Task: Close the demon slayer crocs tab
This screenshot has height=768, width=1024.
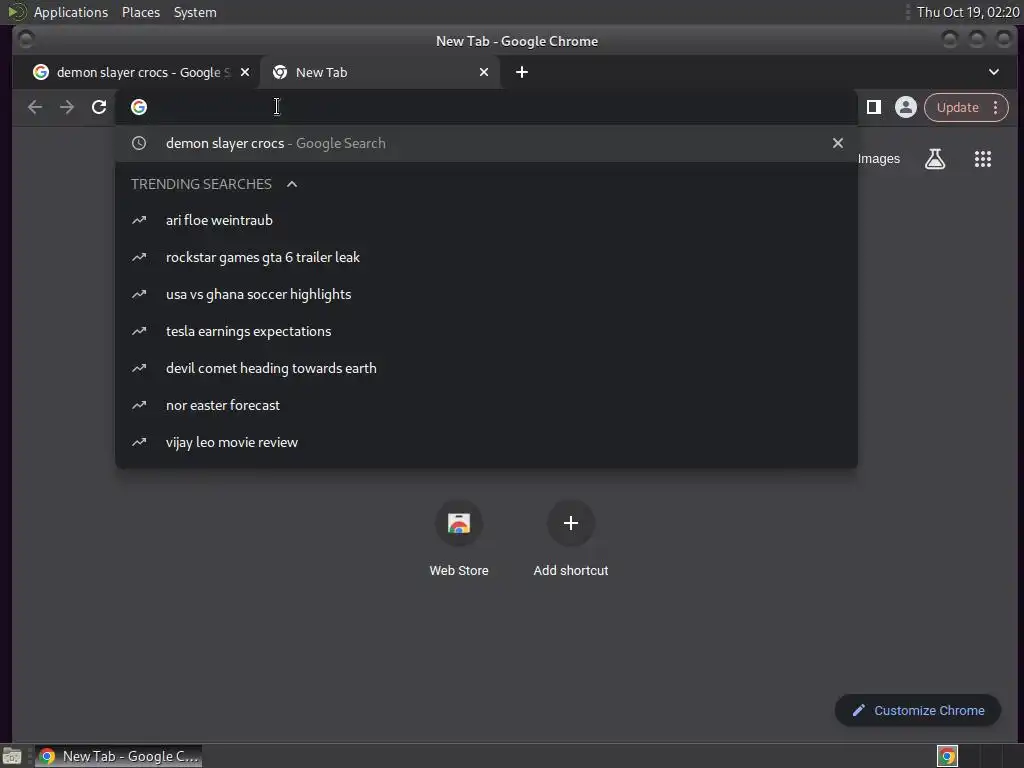Action: [x=244, y=72]
